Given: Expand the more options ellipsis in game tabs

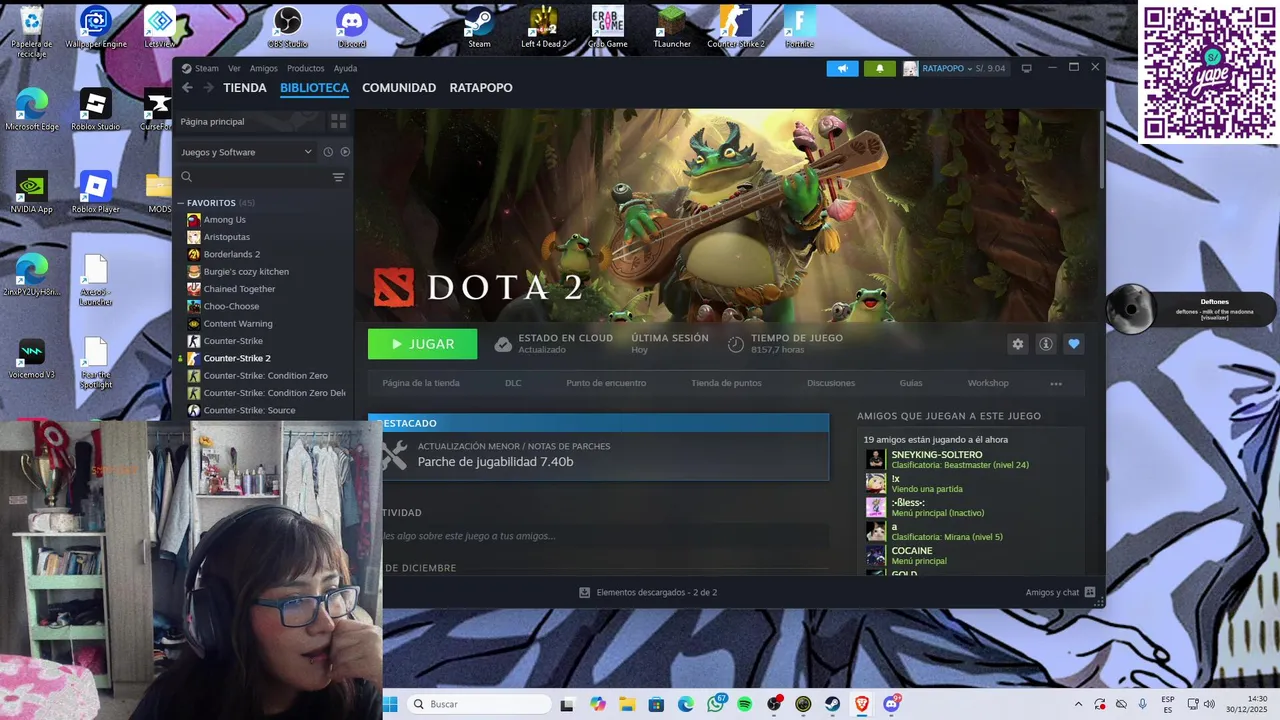Looking at the screenshot, I should 1056,383.
